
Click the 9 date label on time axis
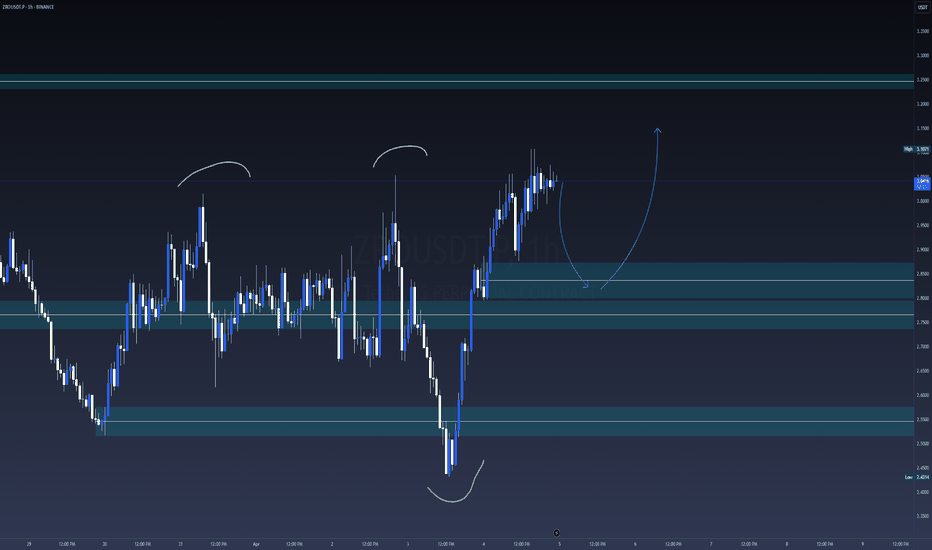click(862, 544)
